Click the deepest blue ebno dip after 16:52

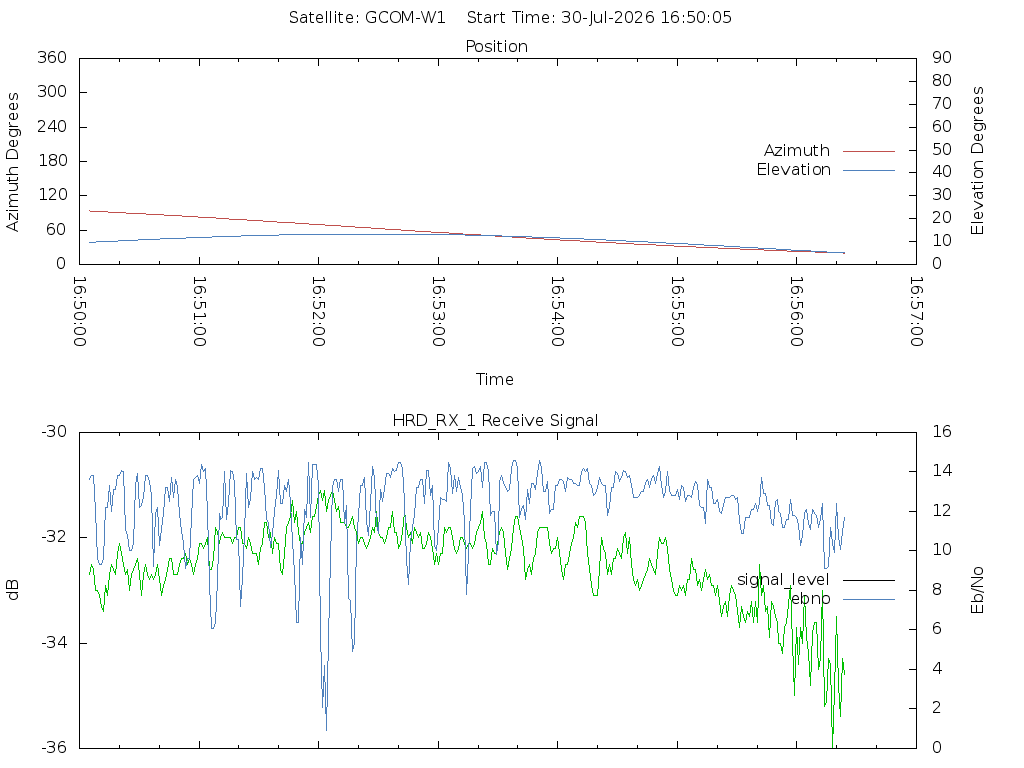(326, 729)
